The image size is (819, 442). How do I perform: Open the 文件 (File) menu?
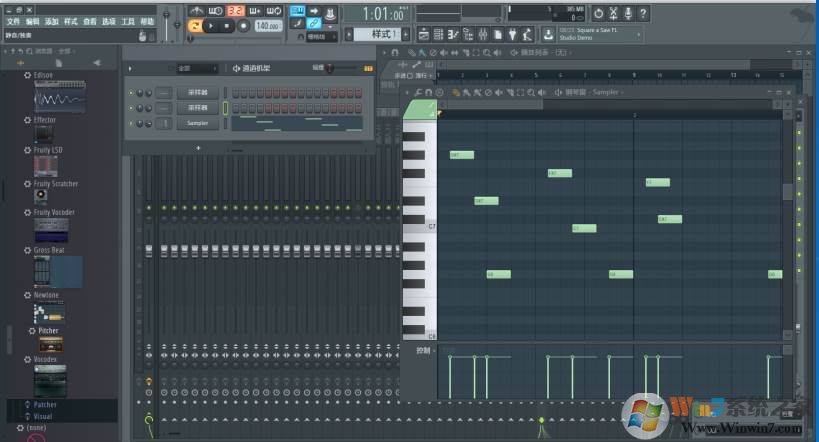click(13, 20)
